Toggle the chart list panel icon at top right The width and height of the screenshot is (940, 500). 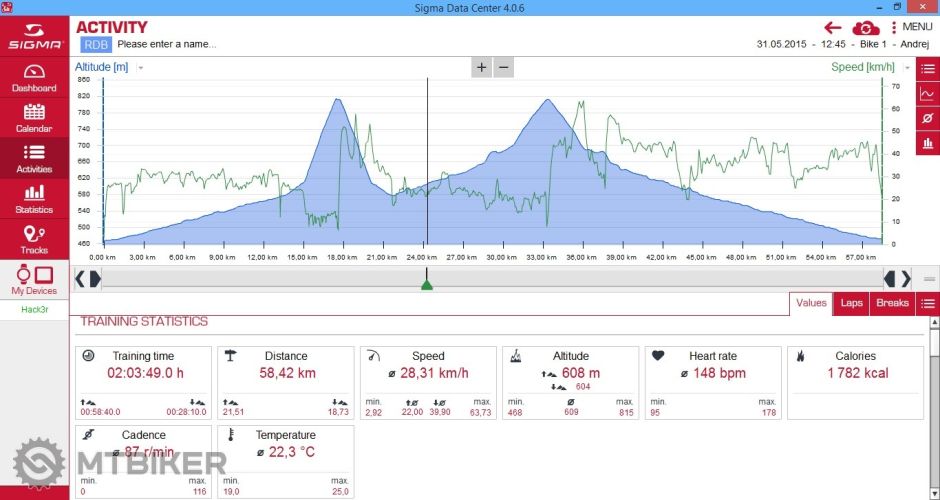tap(928, 69)
